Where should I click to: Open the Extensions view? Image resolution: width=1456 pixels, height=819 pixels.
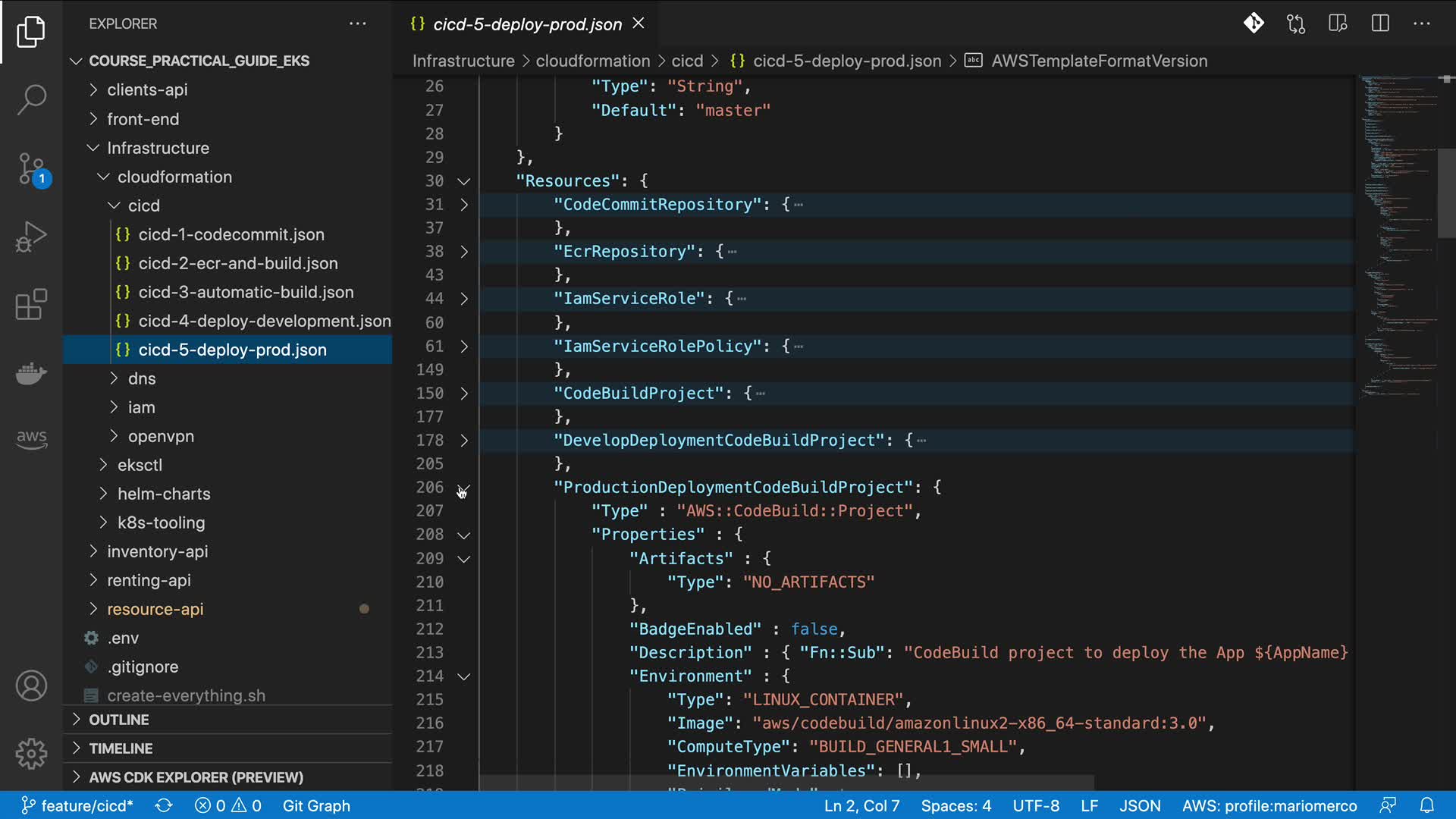[x=31, y=305]
